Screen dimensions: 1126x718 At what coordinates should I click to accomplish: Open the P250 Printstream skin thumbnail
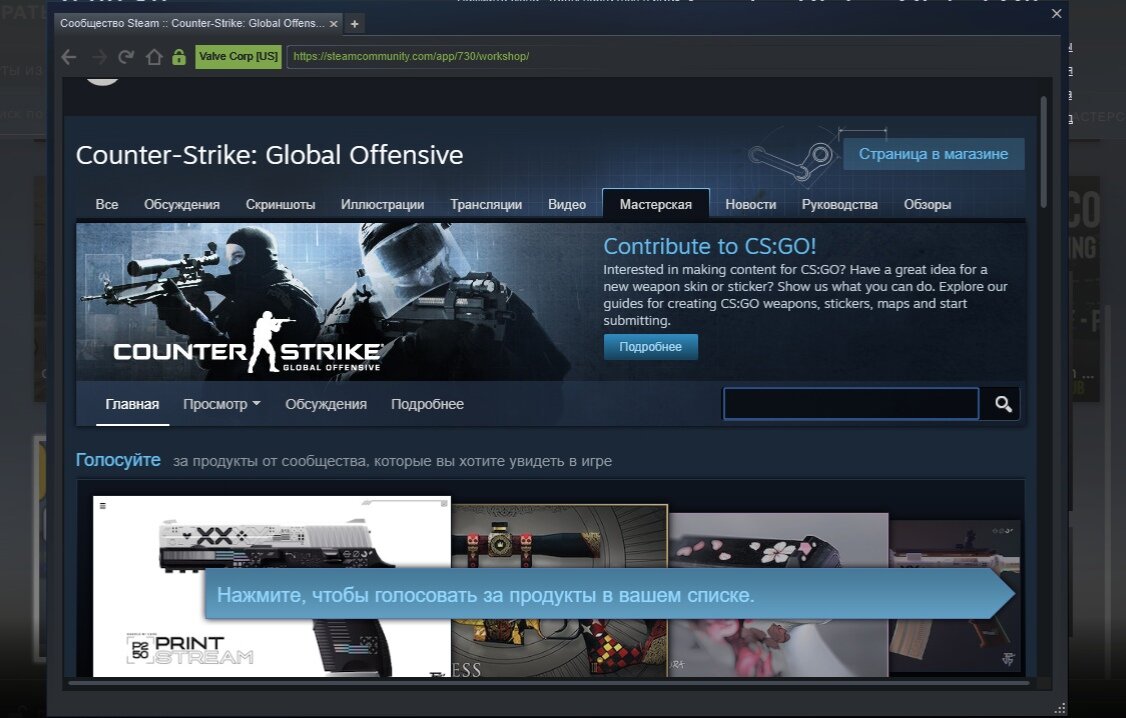click(271, 586)
